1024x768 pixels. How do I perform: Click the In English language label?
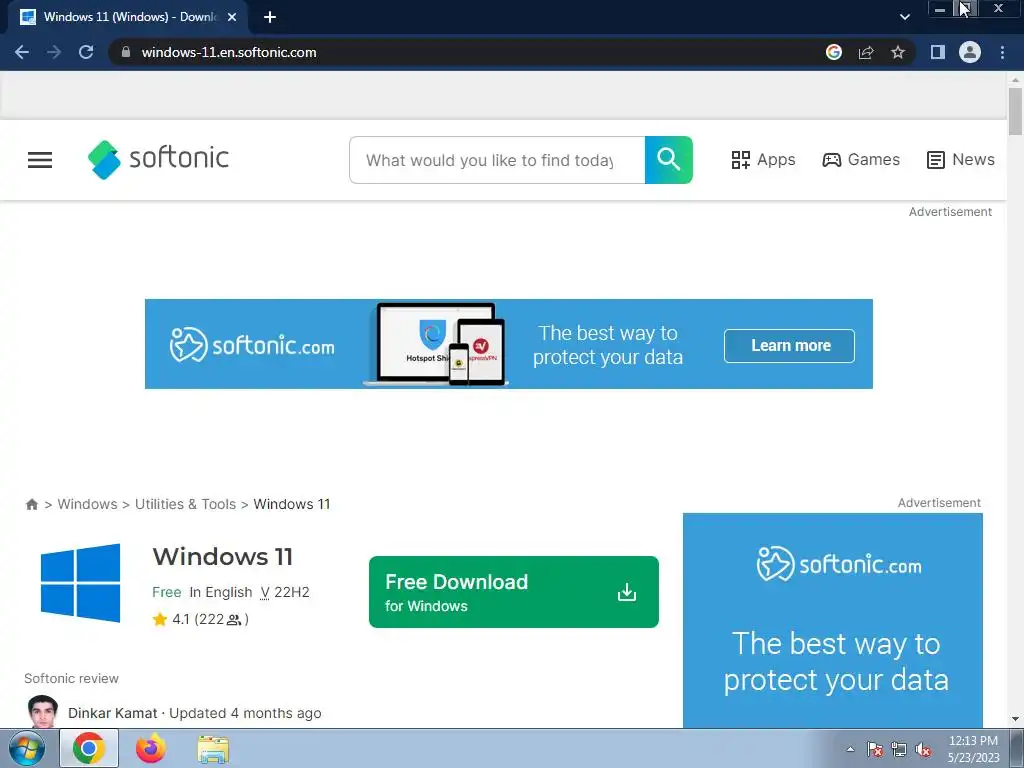click(221, 592)
